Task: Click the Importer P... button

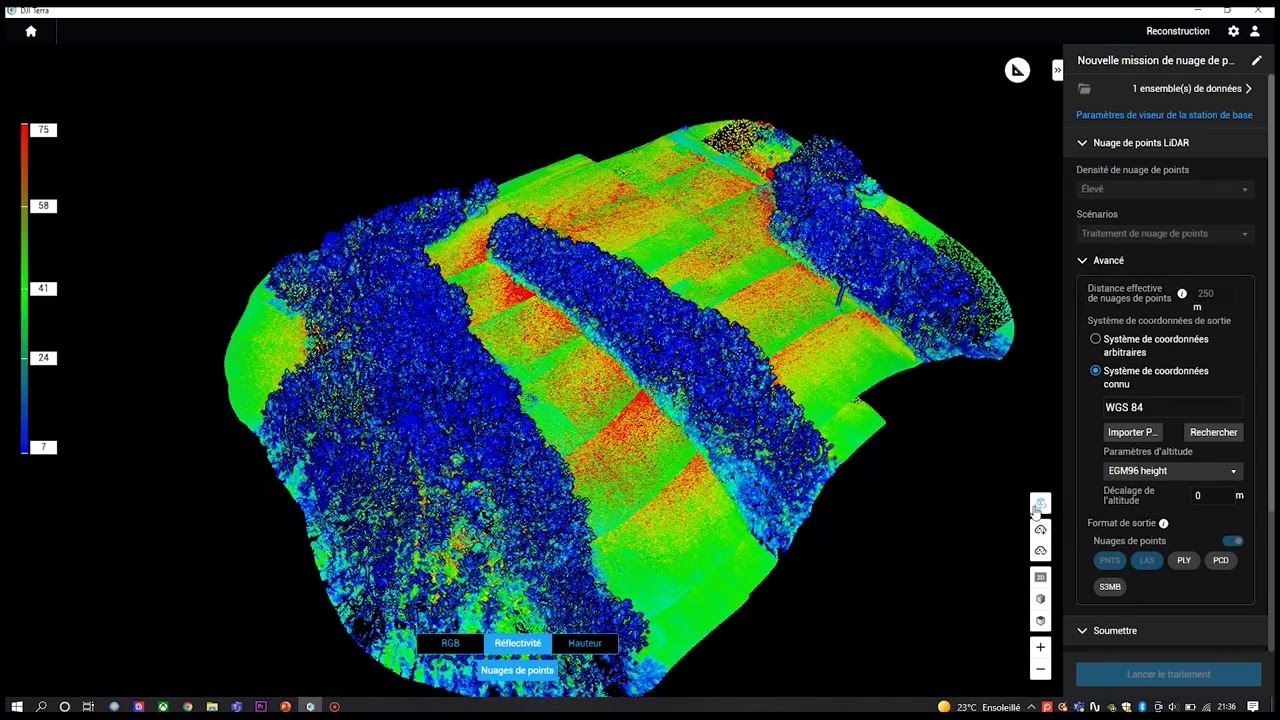Action: coord(1132,433)
